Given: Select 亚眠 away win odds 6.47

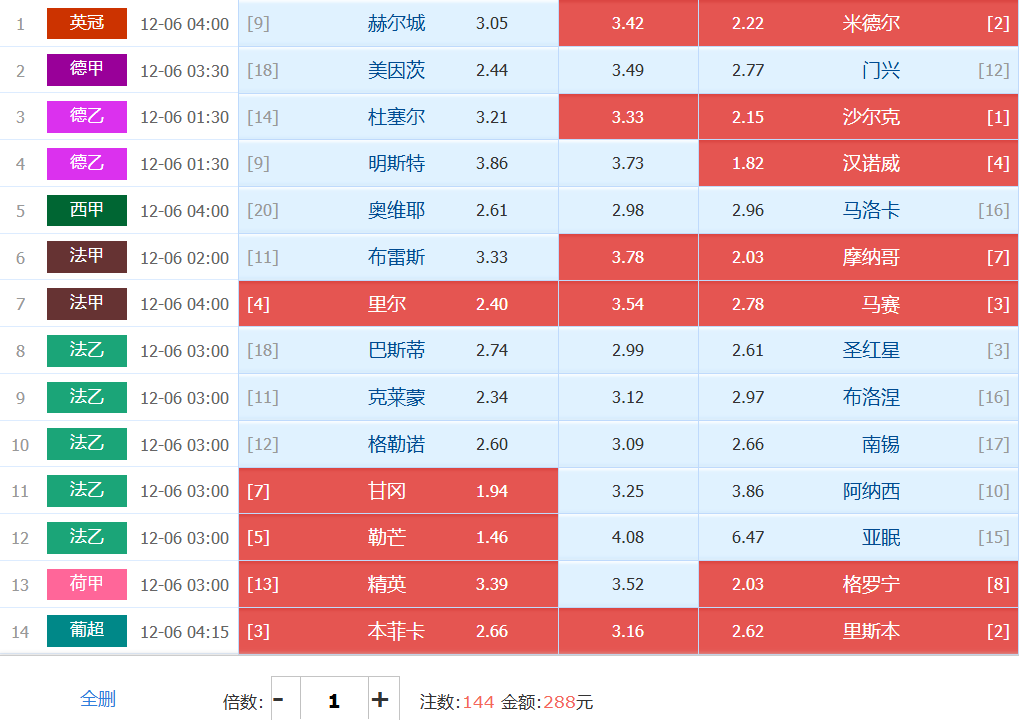Looking at the screenshot, I should 858,537.
